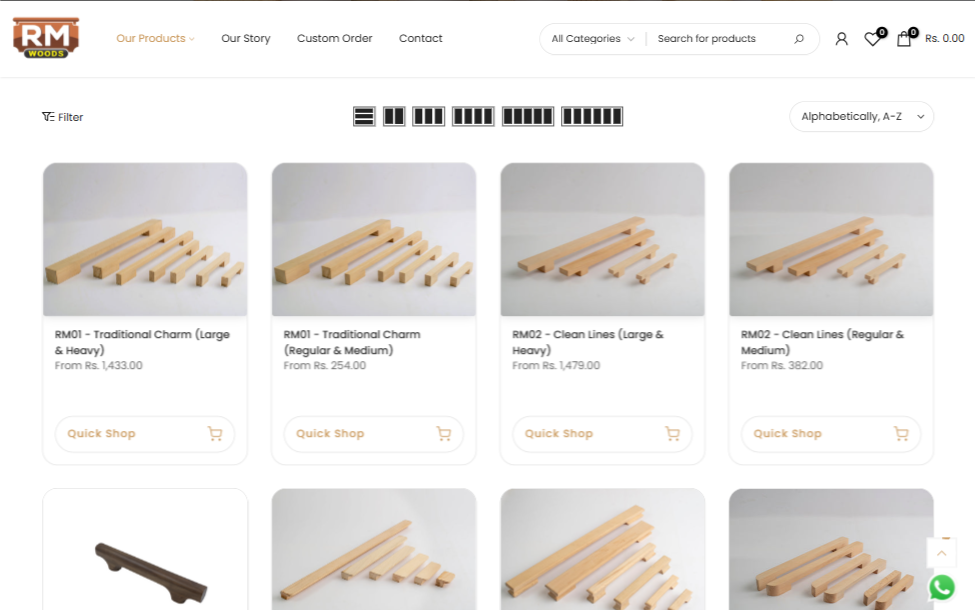This screenshot has width=975, height=610.
Task: Open the Filter panel
Action: (63, 117)
